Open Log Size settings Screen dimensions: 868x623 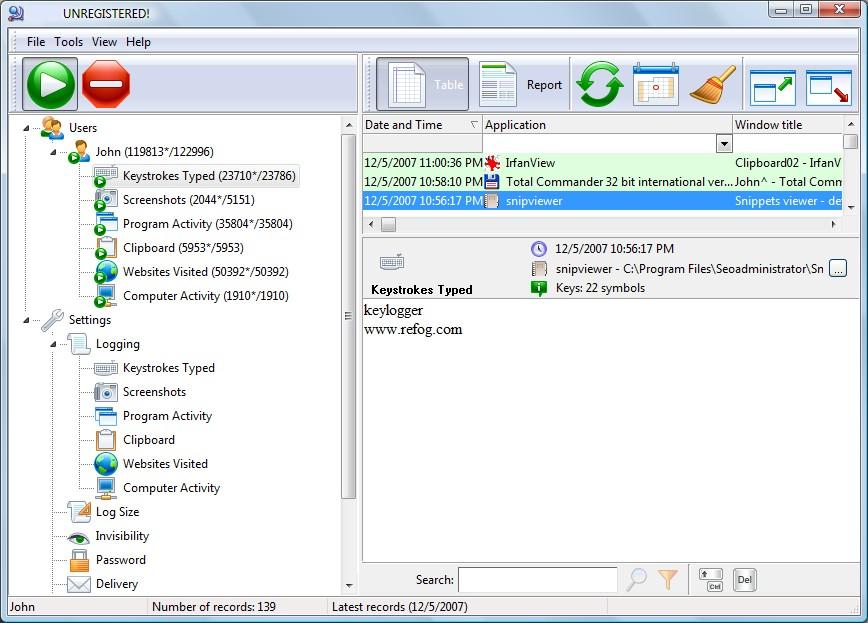[x=117, y=512]
